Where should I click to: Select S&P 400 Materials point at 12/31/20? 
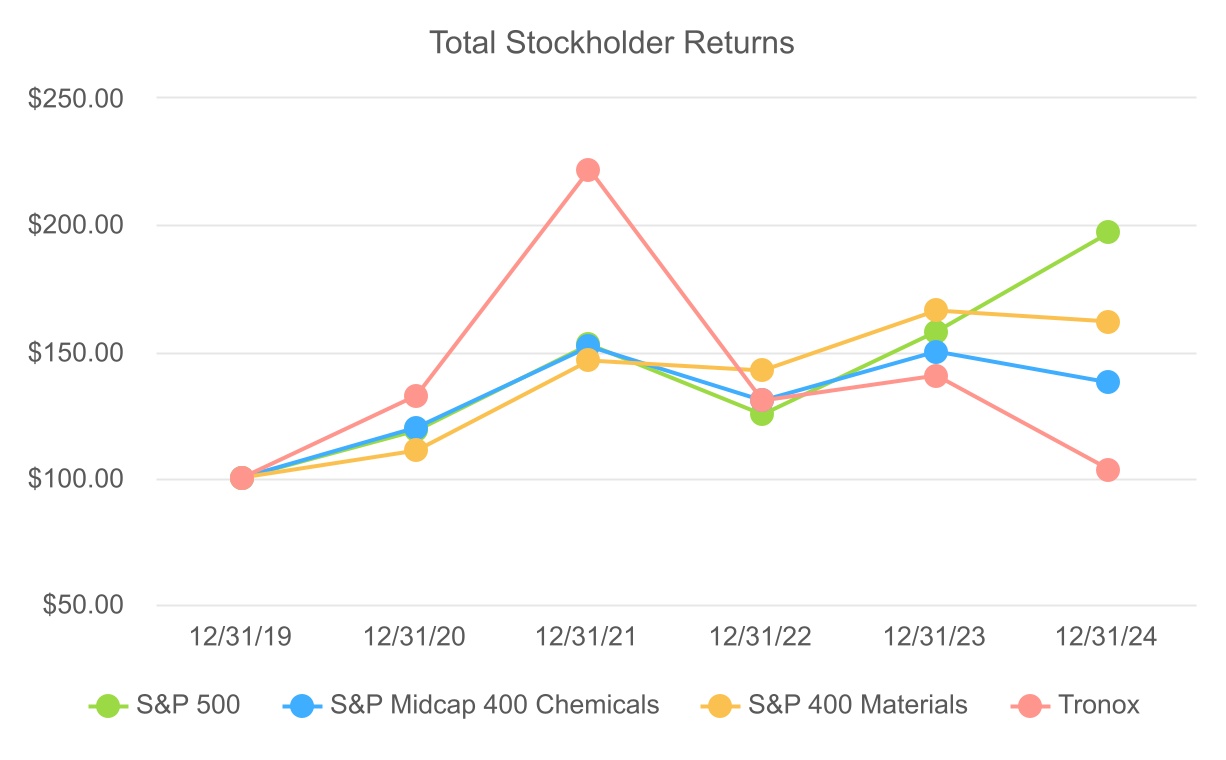[416, 450]
